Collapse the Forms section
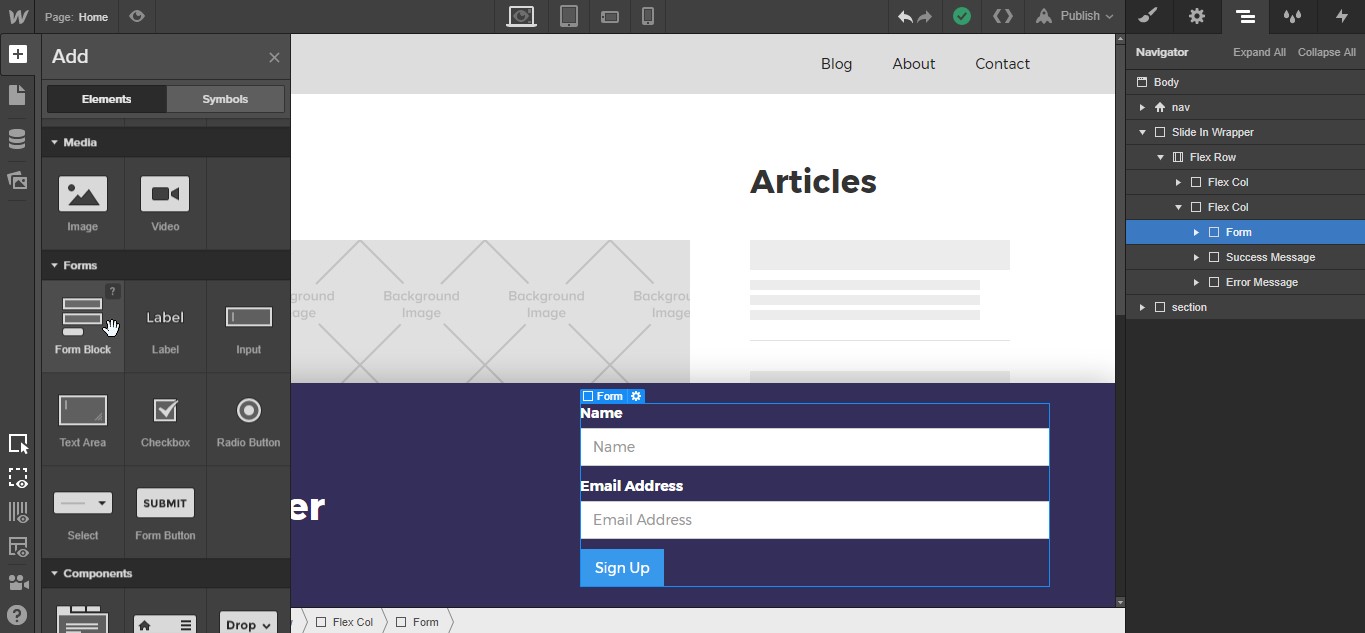The height and width of the screenshot is (633, 1365). tap(166, 265)
